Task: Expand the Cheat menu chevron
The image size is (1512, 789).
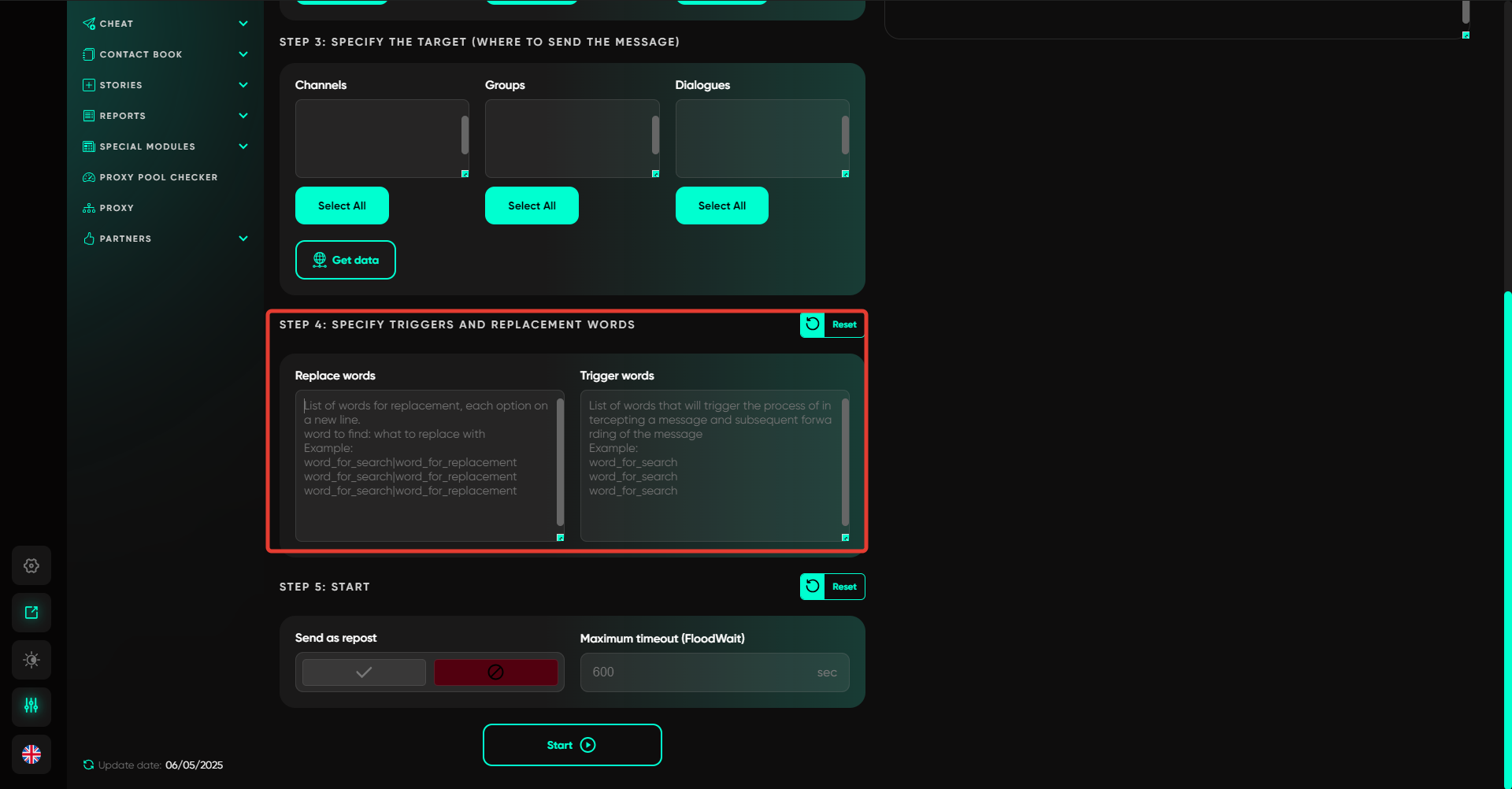Action: tap(243, 24)
